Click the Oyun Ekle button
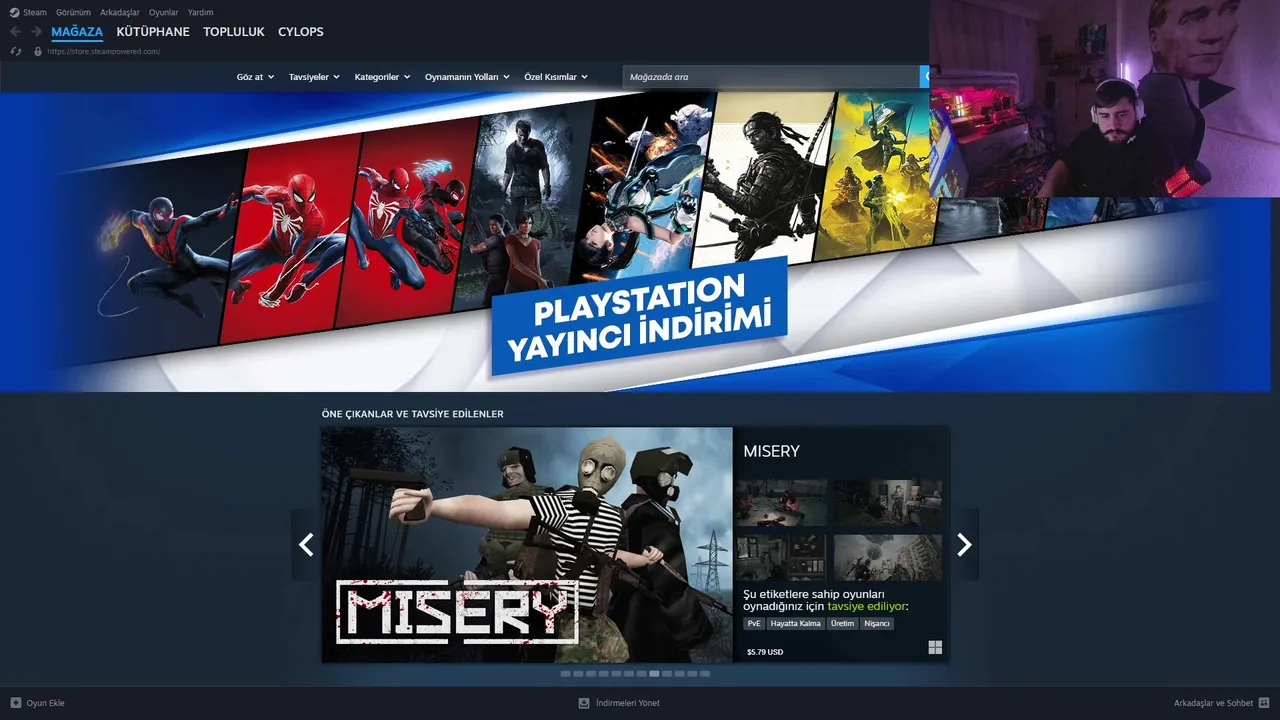The width and height of the screenshot is (1280, 720). (37, 703)
